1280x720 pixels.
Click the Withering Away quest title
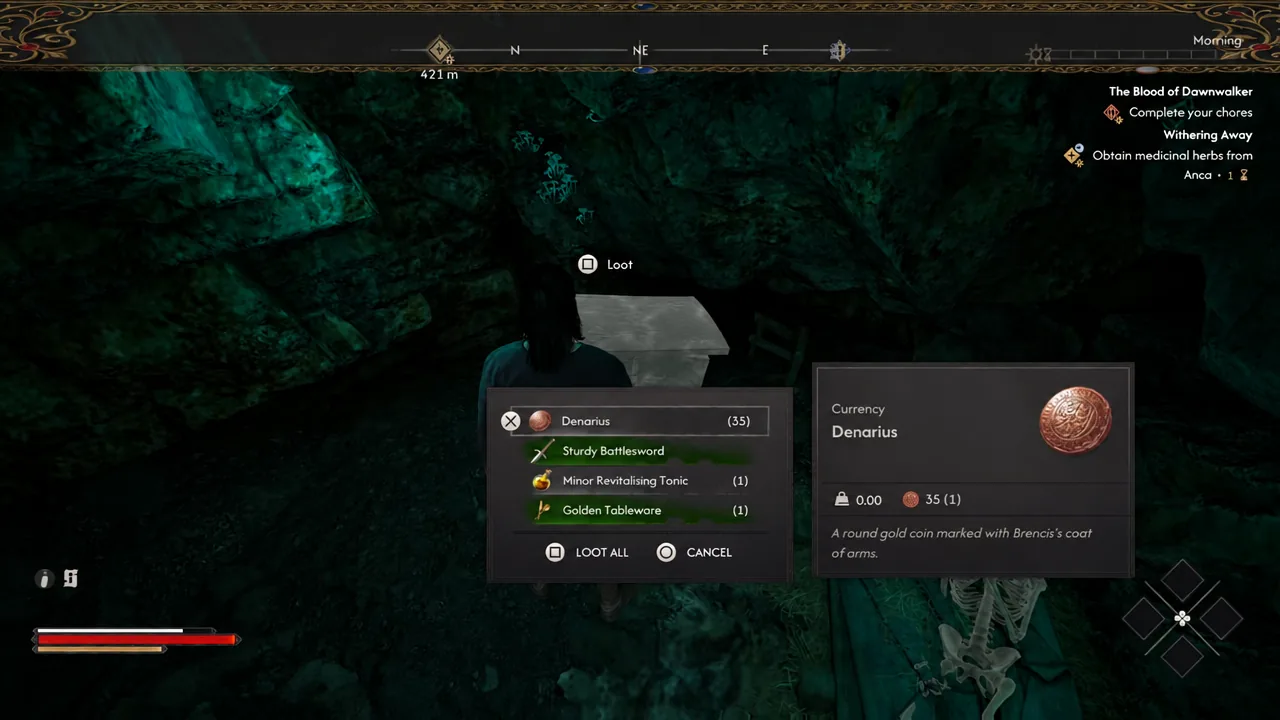tap(1208, 134)
